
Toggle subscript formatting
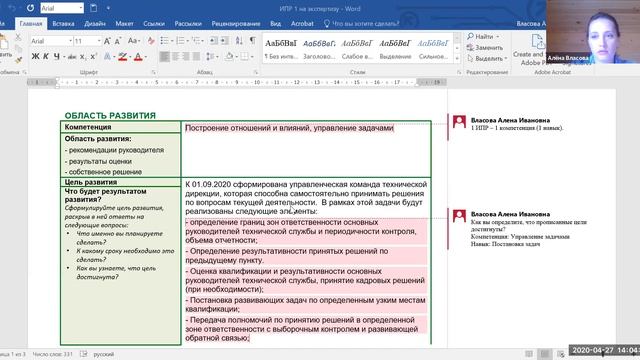pyautogui.click(x=83, y=57)
